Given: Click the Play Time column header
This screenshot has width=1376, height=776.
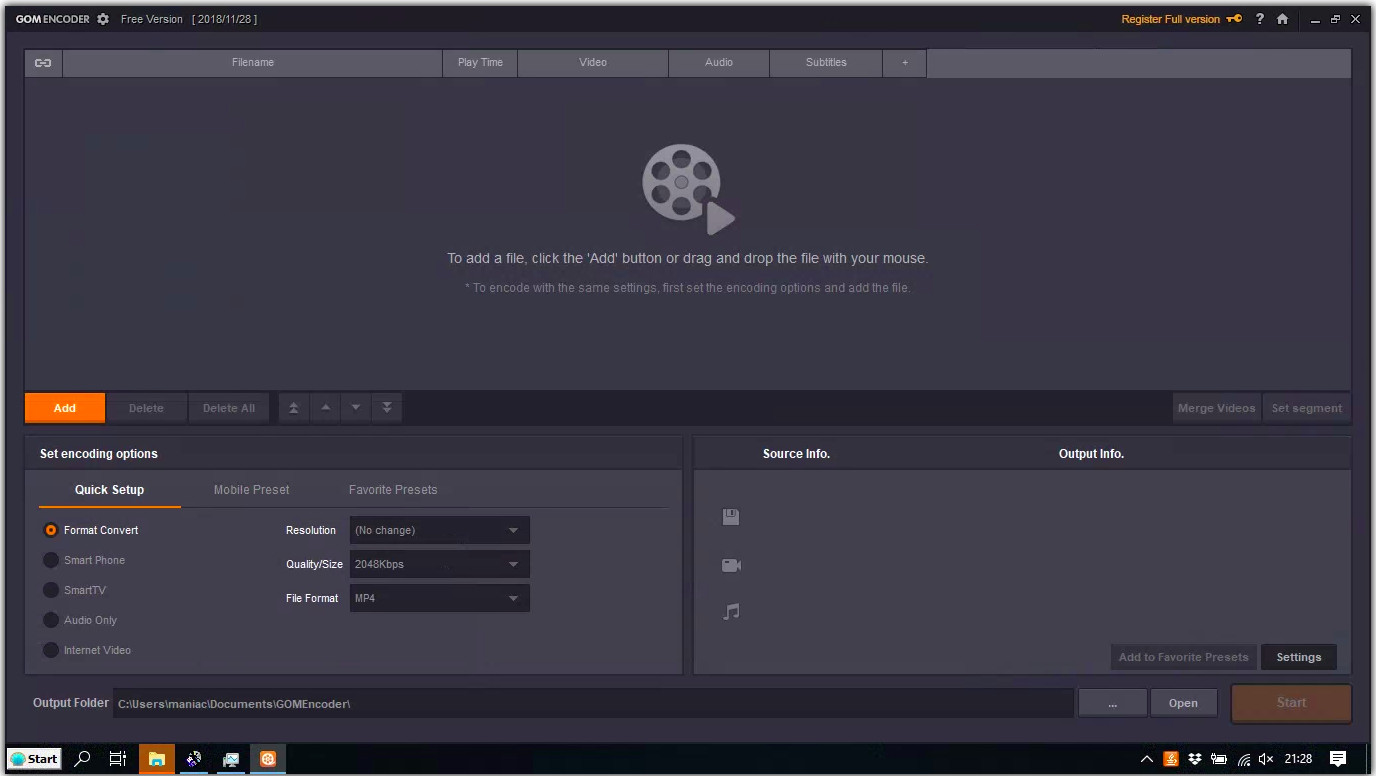Looking at the screenshot, I should [x=480, y=62].
